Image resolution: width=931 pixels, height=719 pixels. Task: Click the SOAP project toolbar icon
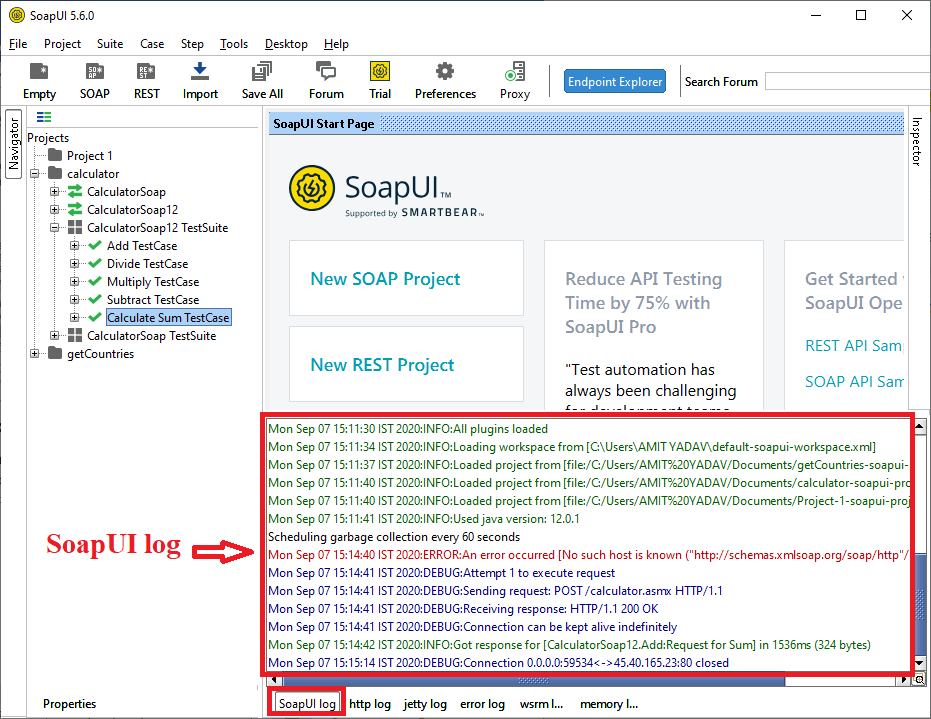pyautogui.click(x=94, y=81)
